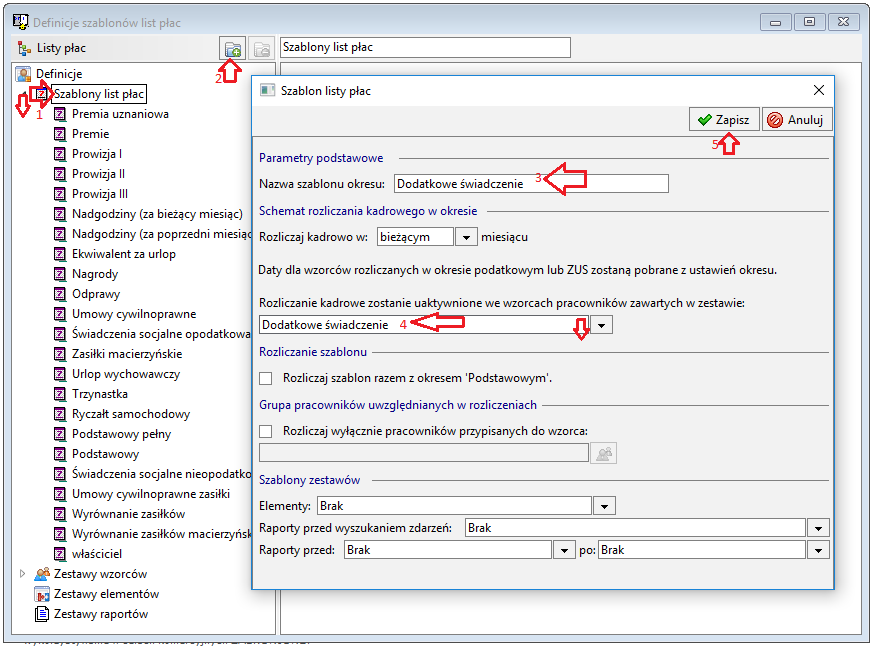Click the greyed folder icon beside add template

coord(262,49)
